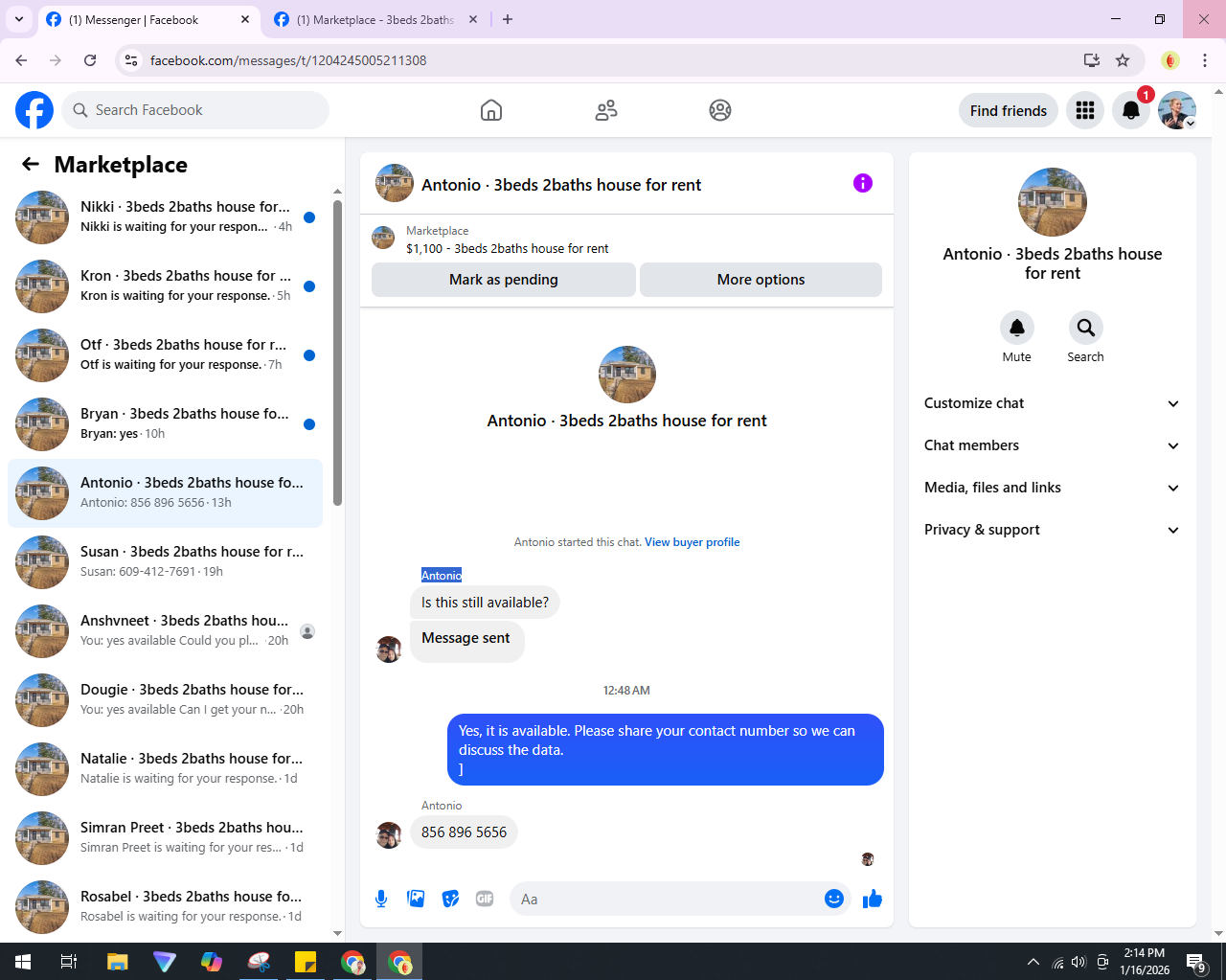Open Chrome's three-dot menu
The image size is (1226, 980).
(1205, 60)
